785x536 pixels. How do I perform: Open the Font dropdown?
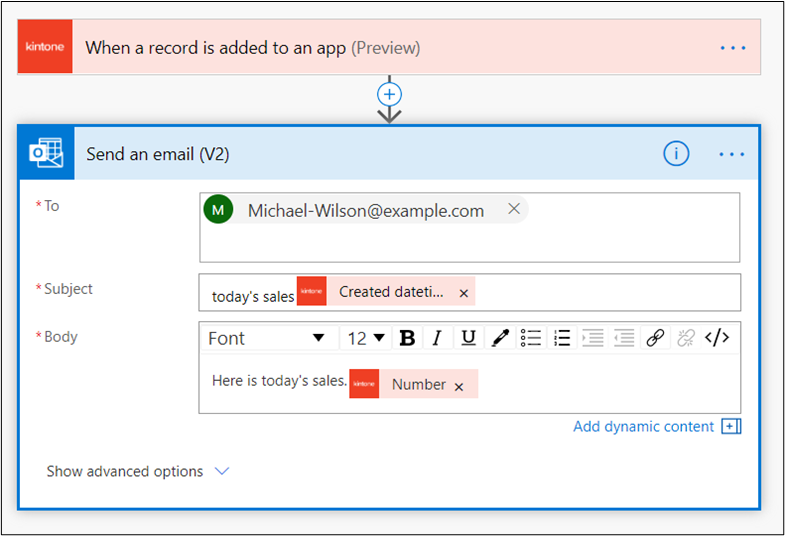[x=266, y=338]
